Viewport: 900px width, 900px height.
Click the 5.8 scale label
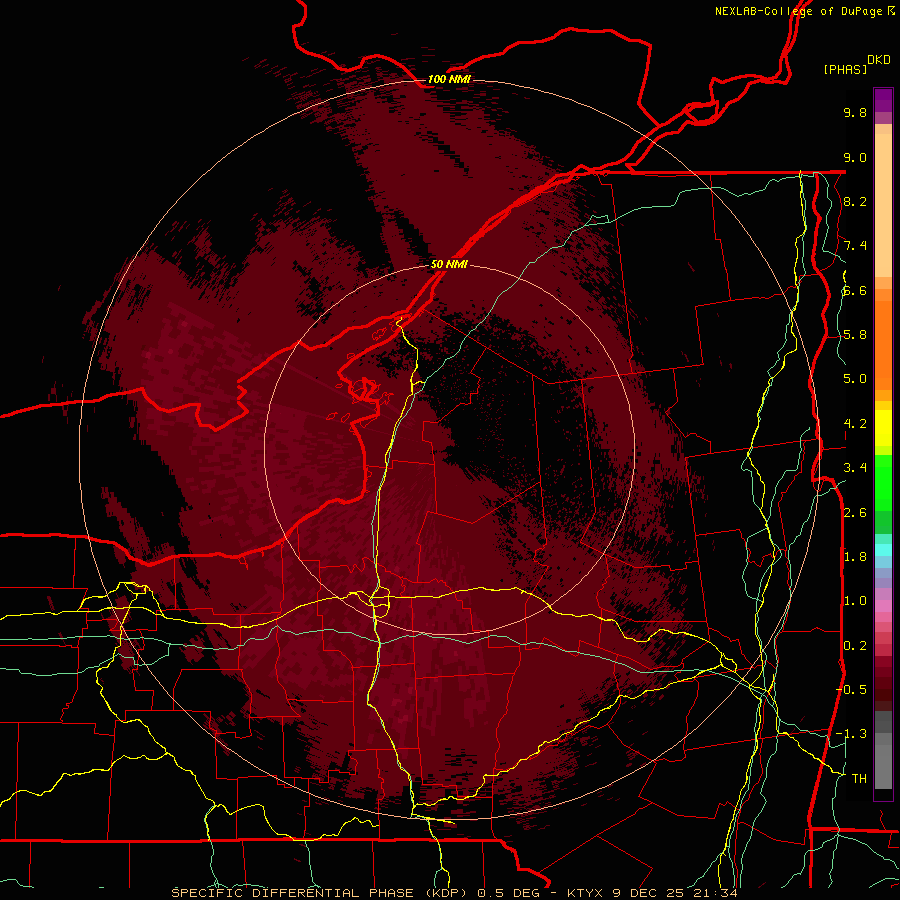855,335
